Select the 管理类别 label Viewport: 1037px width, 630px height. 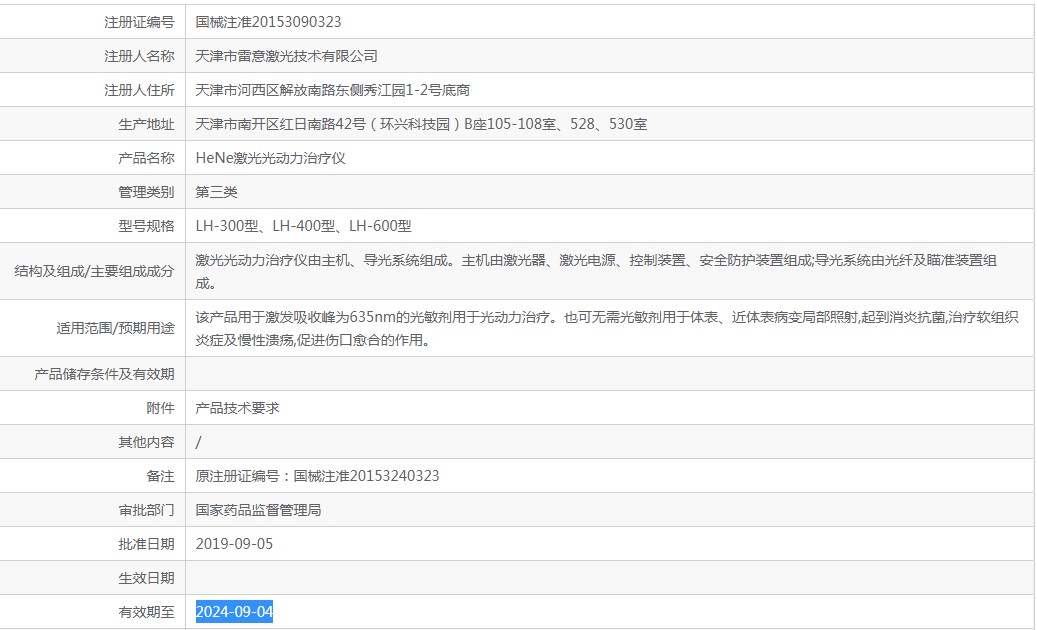[146, 192]
